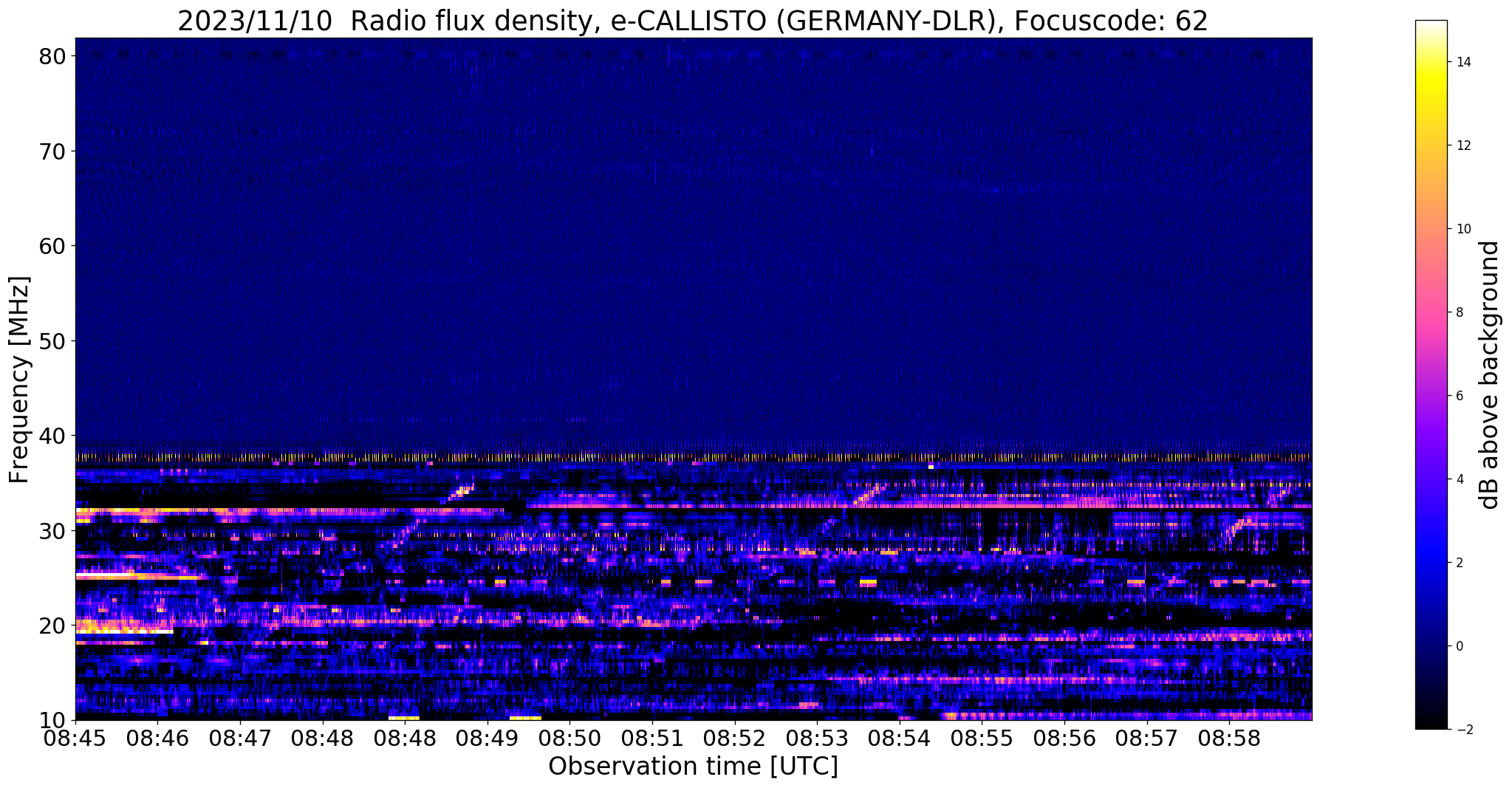Click the quiet blue spectrogram region around 60 MHz
This screenshot has height=788, width=1512.
point(693,245)
